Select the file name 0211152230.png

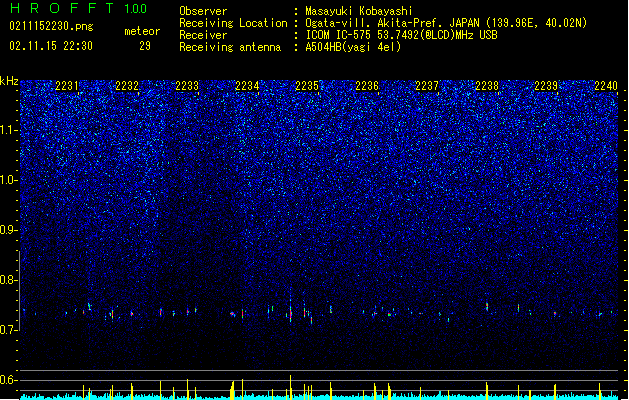point(51,26)
